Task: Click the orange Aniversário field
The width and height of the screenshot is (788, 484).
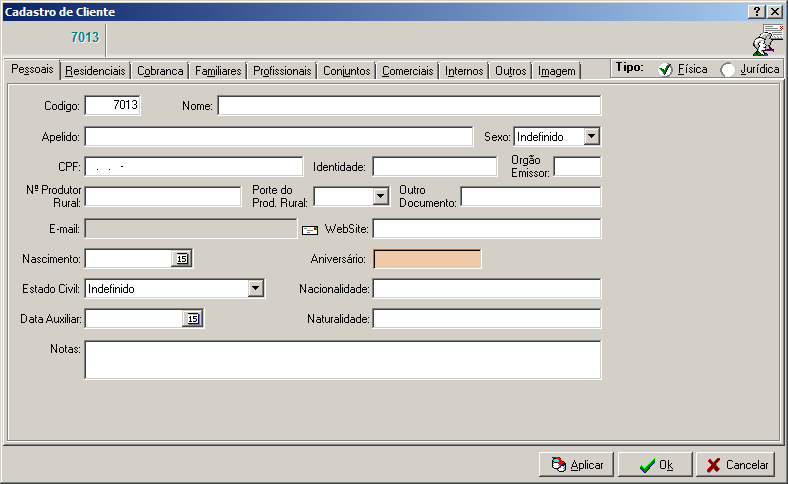Action: [427, 259]
